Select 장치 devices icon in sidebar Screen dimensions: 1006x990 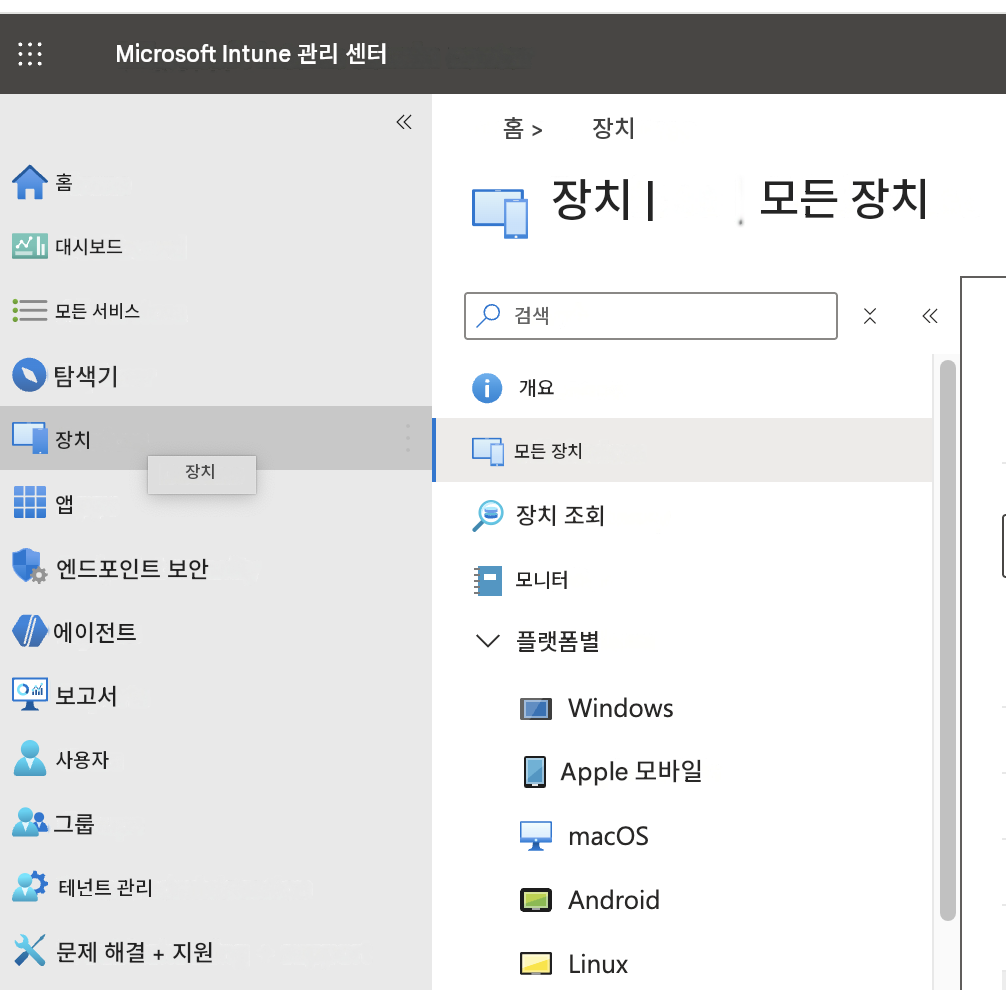point(30,438)
